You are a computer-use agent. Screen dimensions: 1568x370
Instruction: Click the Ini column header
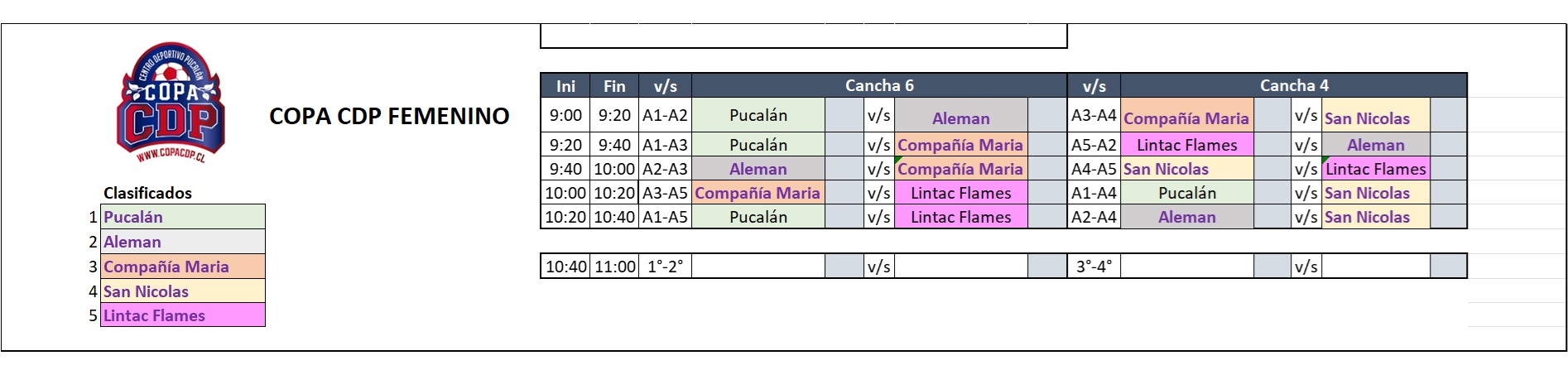565,86
